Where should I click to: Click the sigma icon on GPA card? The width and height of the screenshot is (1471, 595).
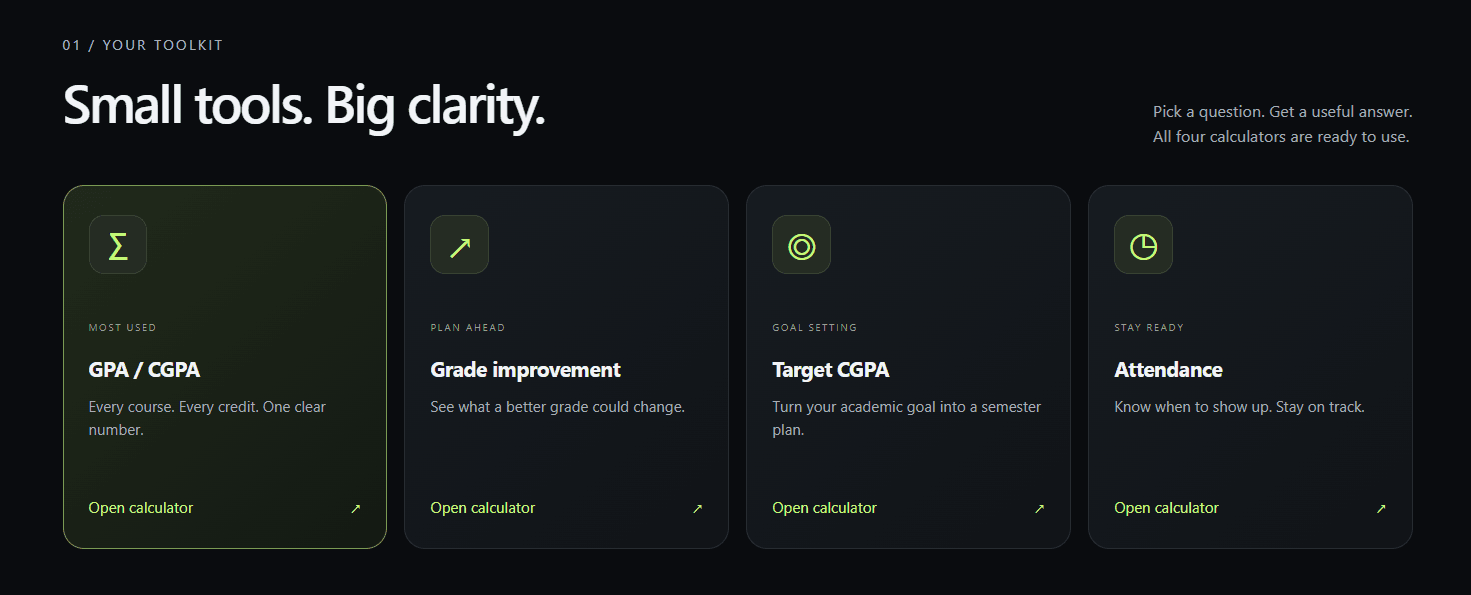[118, 245]
